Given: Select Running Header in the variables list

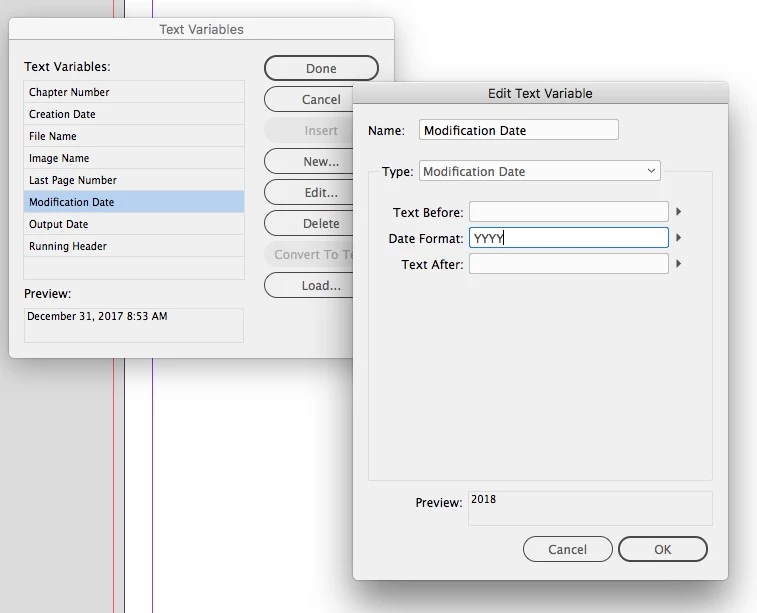Looking at the screenshot, I should [x=134, y=246].
